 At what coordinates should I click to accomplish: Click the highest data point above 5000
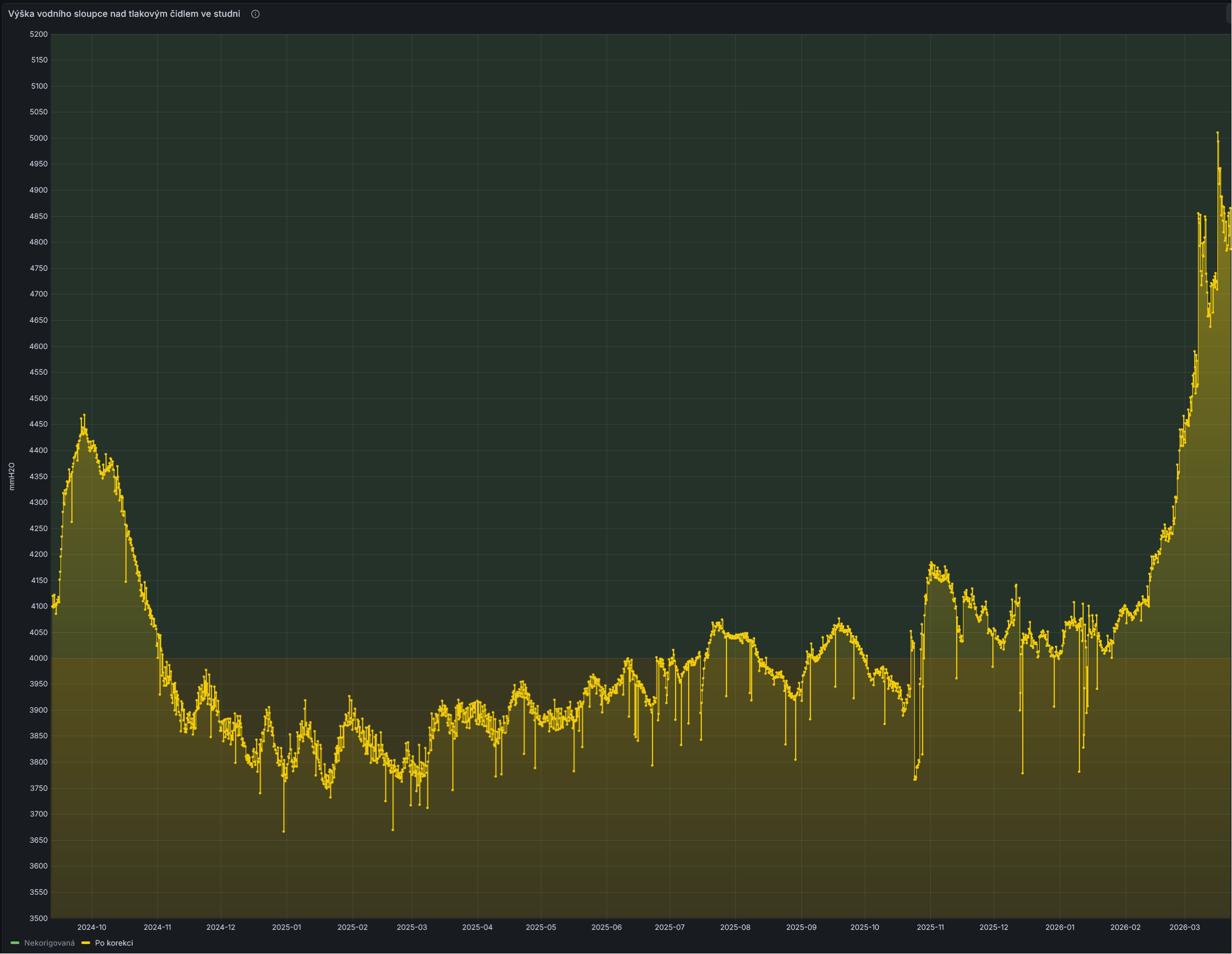pos(1217,133)
